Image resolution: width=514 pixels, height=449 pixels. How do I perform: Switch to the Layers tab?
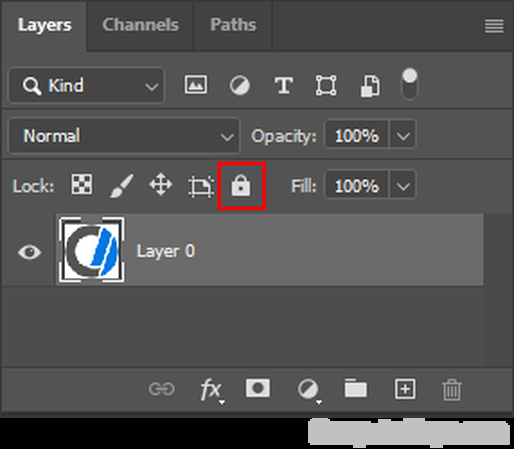[44, 25]
